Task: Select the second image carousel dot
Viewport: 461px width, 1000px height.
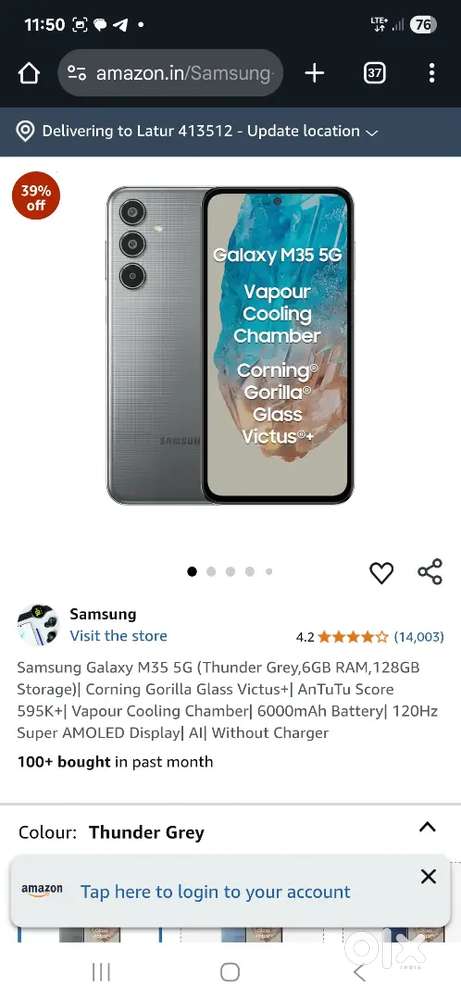Action: pyautogui.click(x=211, y=571)
